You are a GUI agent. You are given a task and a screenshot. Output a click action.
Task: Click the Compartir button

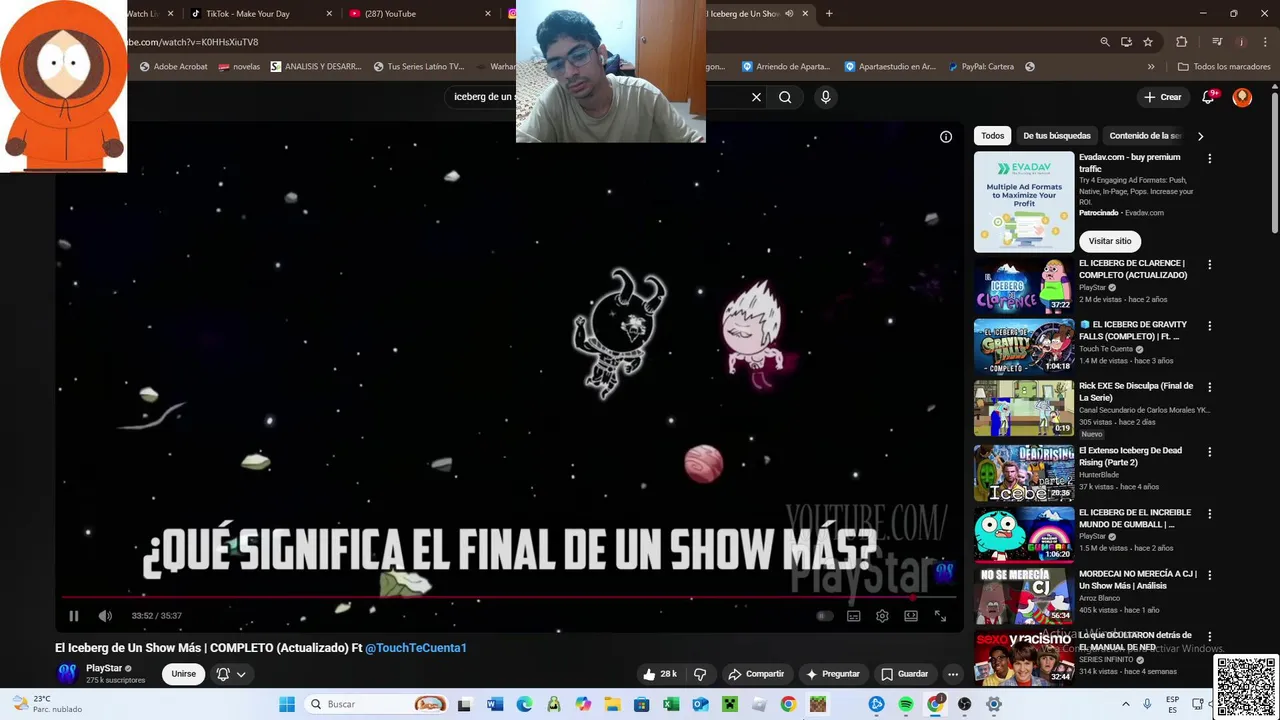(756, 674)
